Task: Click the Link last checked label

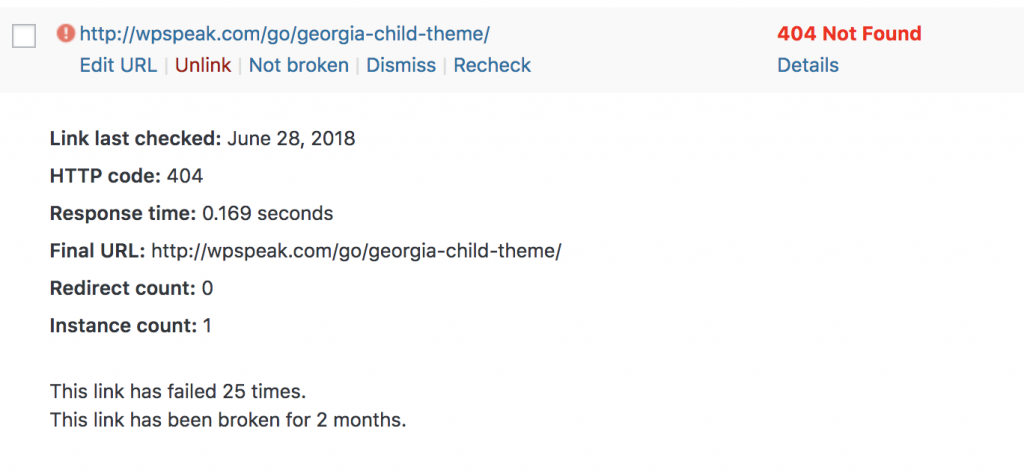Action: coord(136,139)
